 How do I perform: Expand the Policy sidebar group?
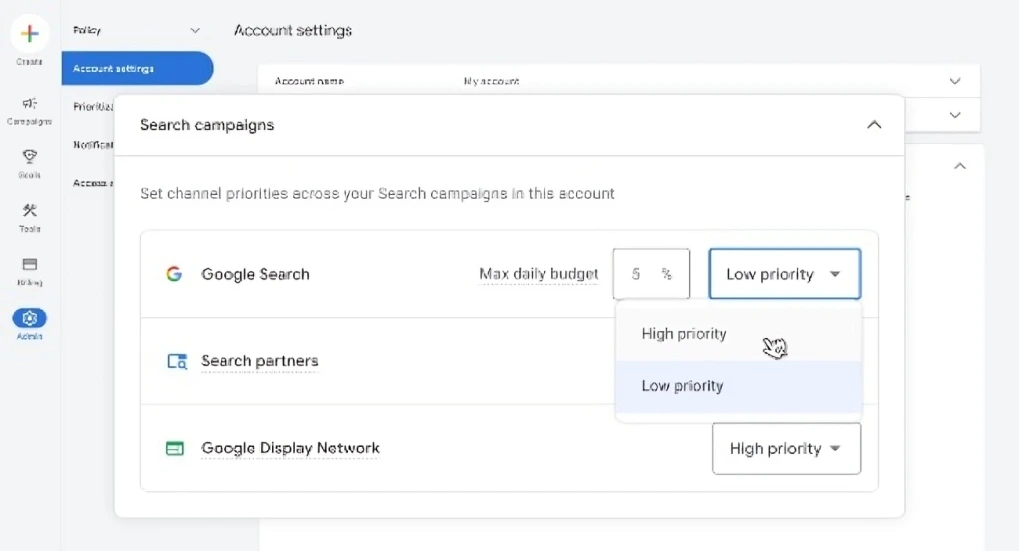tap(194, 31)
